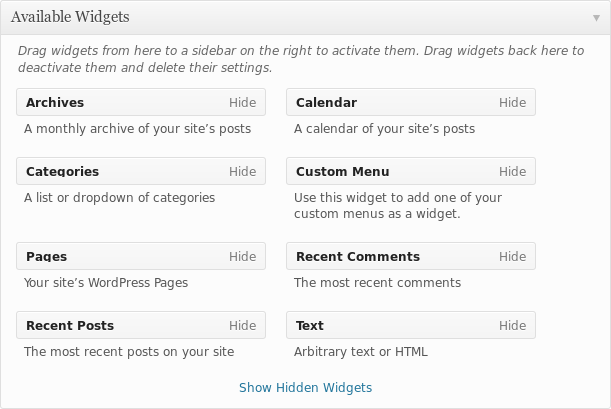Select the Recent Comments widget title
This screenshot has height=409, width=611.
click(x=358, y=256)
